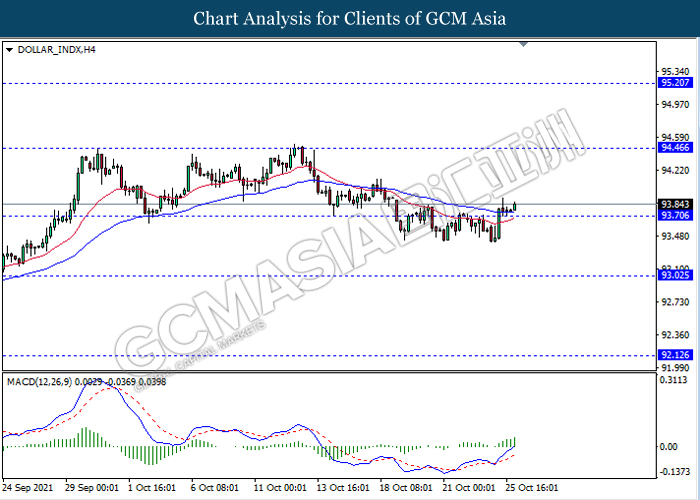Click the latest green MACD histogram bar
This screenshot has width=700, height=500.
tap(515, 442)
